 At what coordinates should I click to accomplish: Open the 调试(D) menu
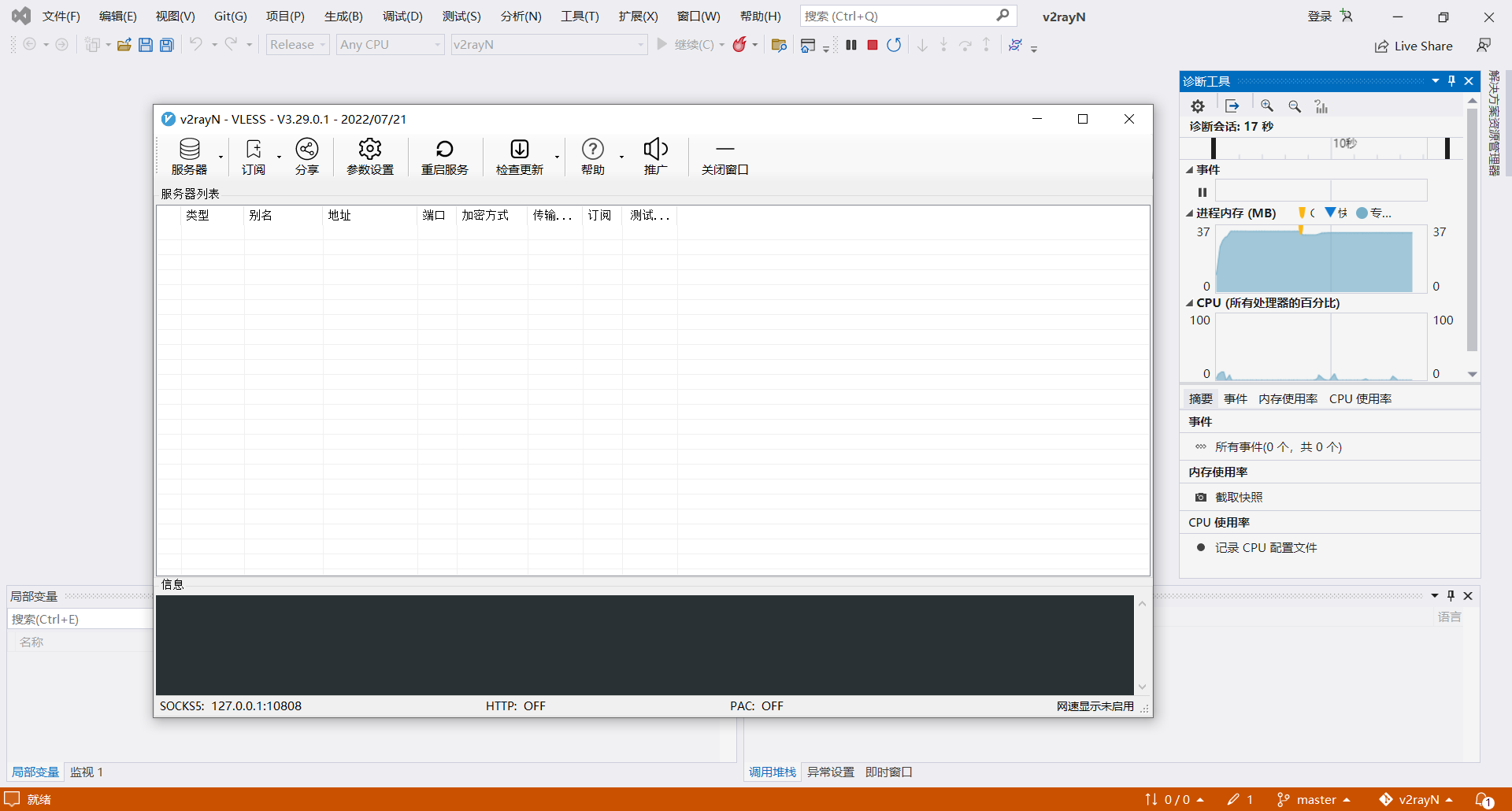(402, 17)
